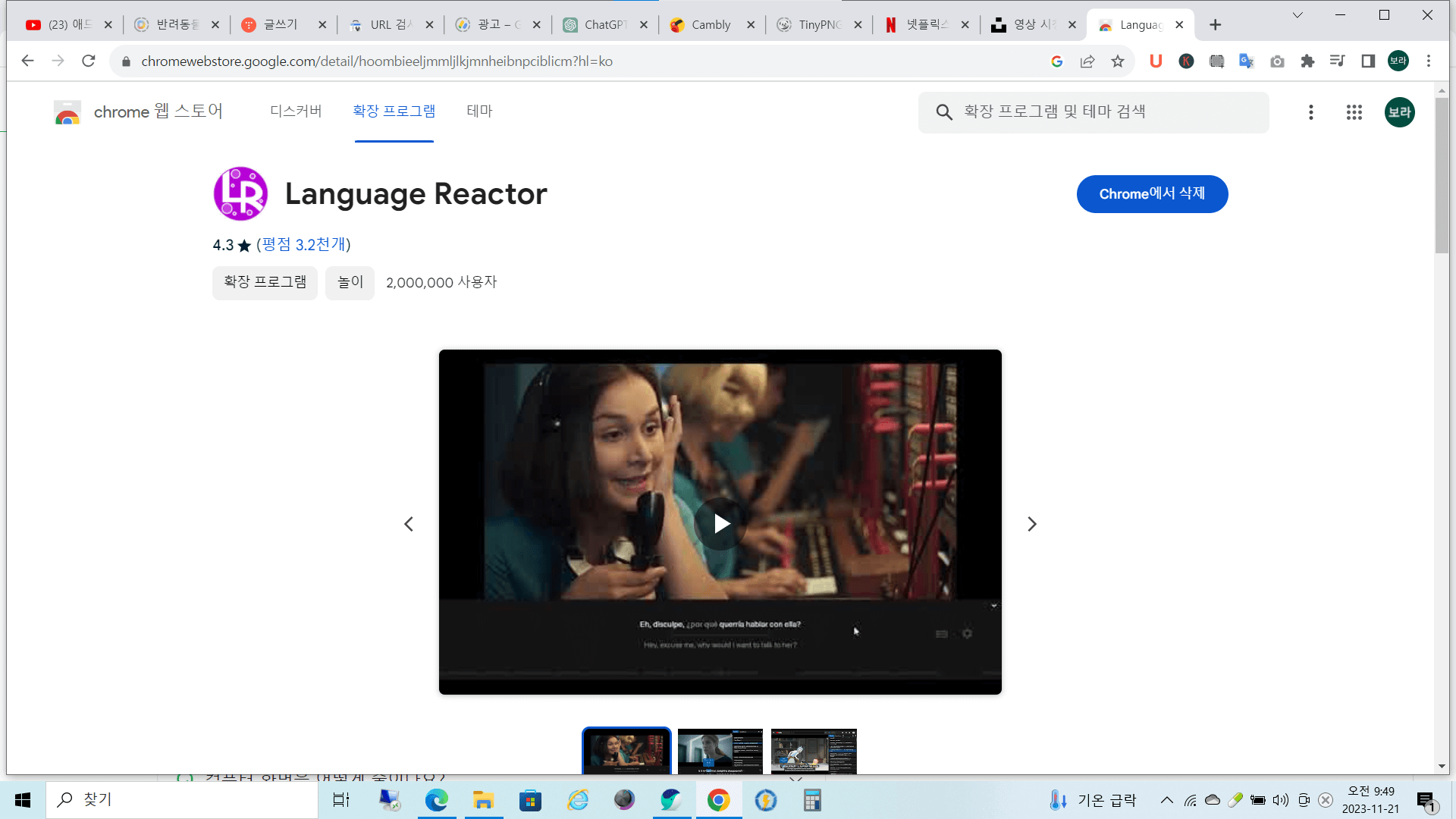Reload the current page

(89, 61)
